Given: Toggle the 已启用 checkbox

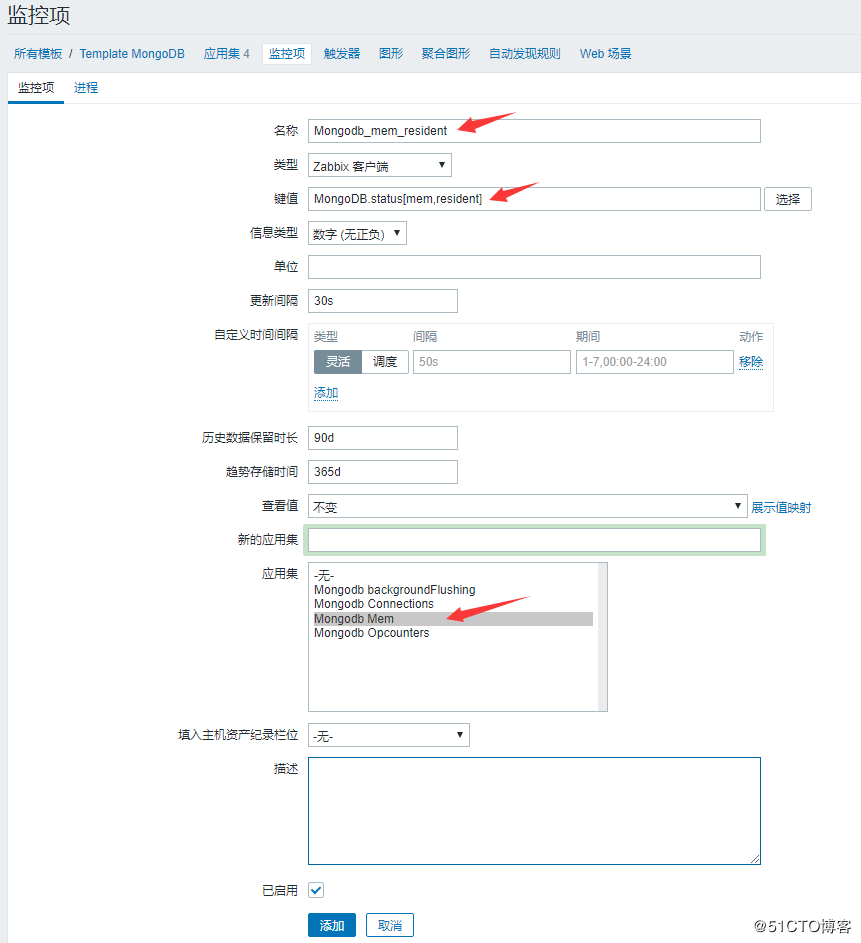Looking at the screenshot, I should (316, 890).
